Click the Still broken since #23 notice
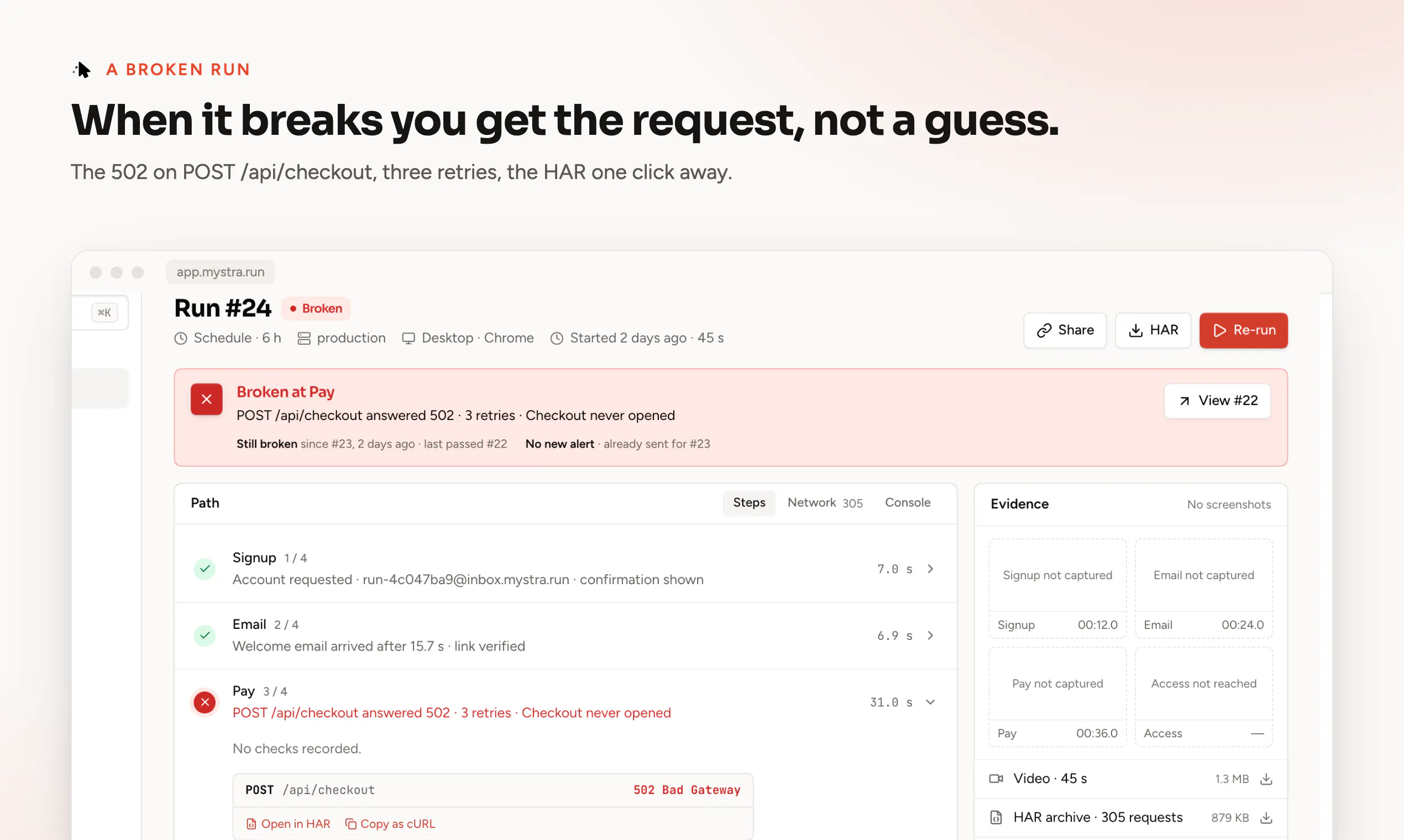Screen dimensions: 1404x840 point(372,444)
